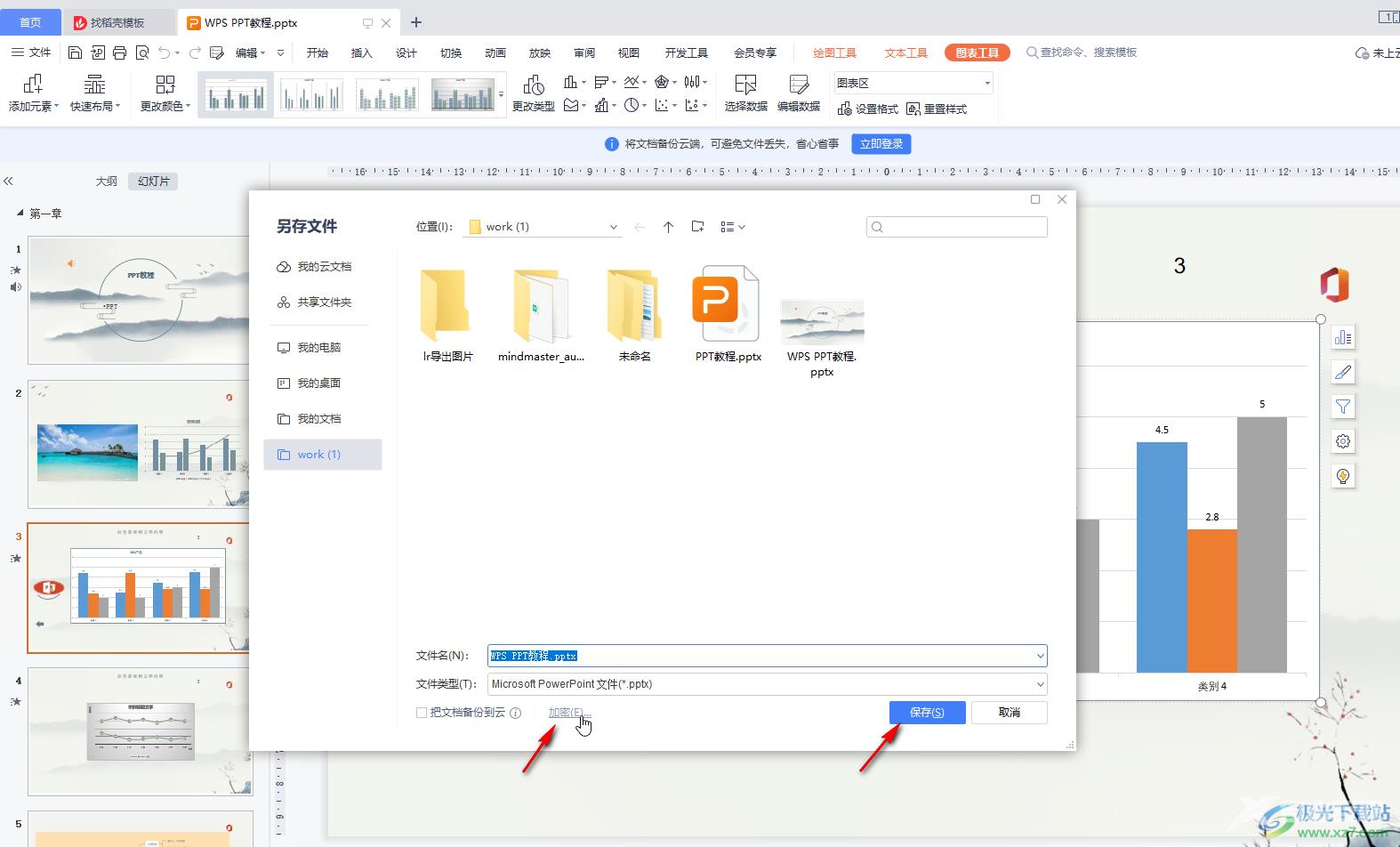Open 快速布局 quick layout tool

94,93
